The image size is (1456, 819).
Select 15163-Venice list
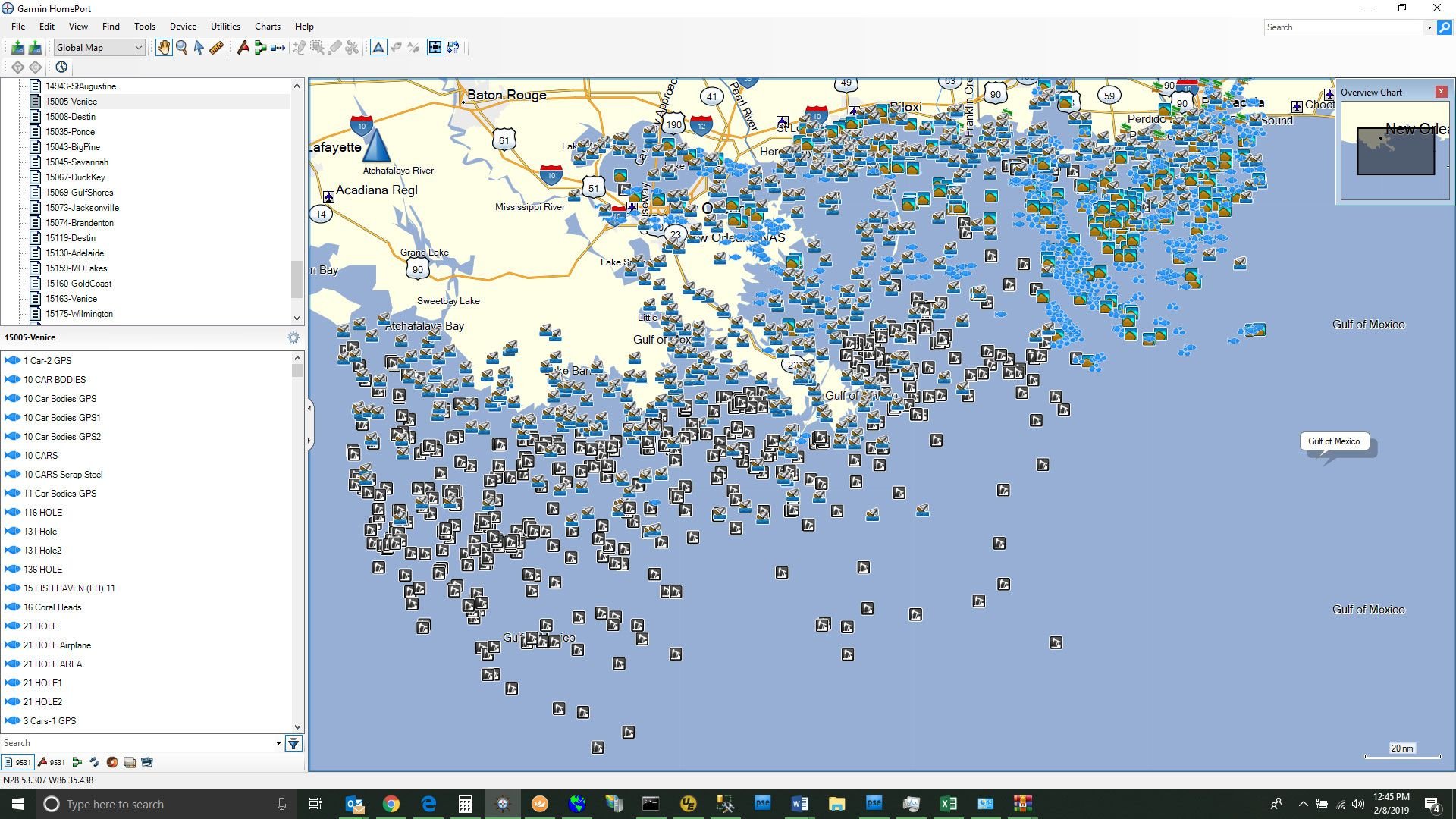pyautogui.click(x=71, y=299)
